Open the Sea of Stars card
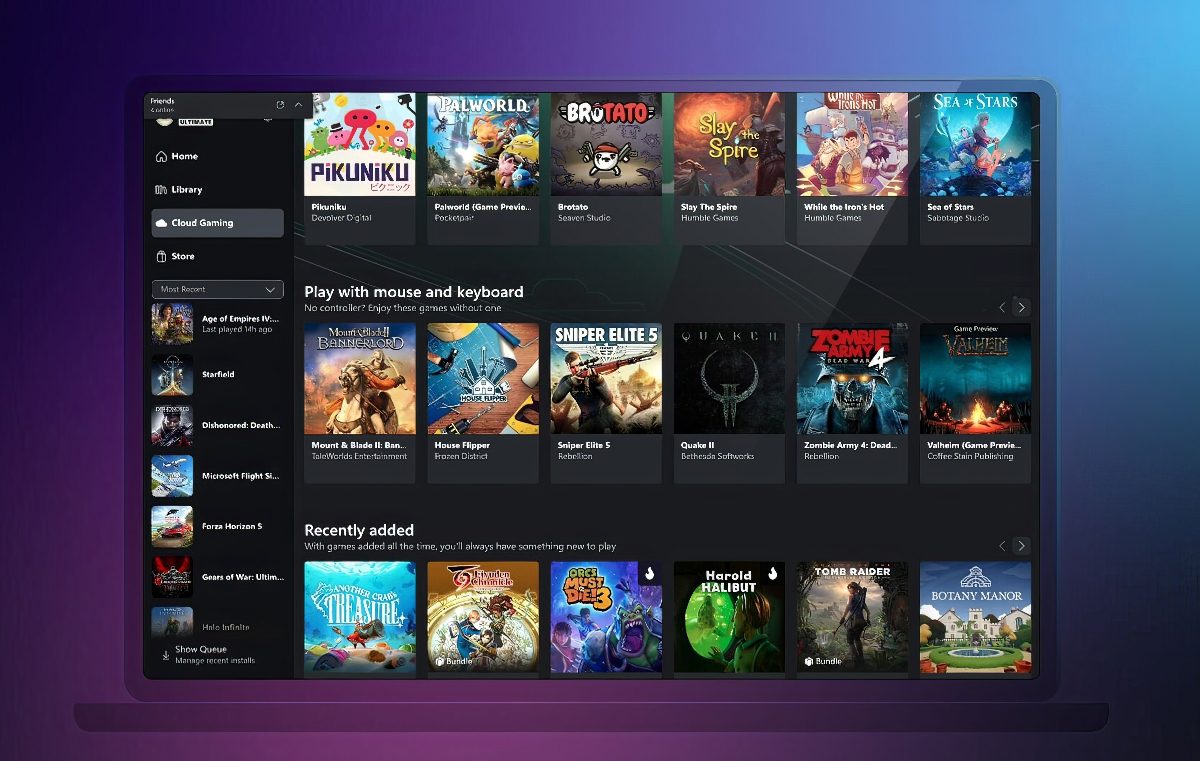Viewport: 1200px width, 761px height. [975, 168]
